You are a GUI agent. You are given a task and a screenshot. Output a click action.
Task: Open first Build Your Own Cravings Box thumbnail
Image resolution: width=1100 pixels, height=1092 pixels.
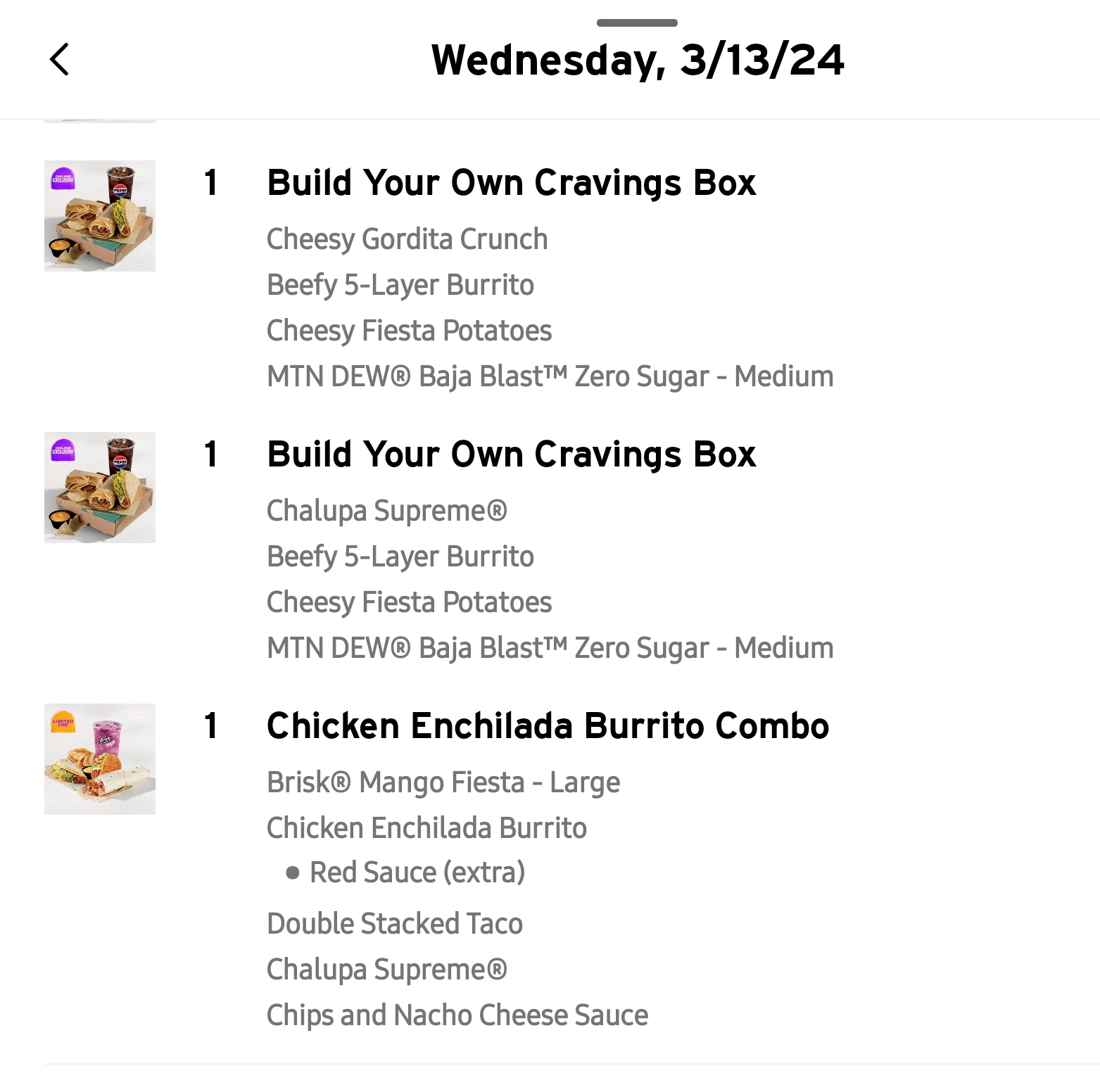tap(100, 216)
